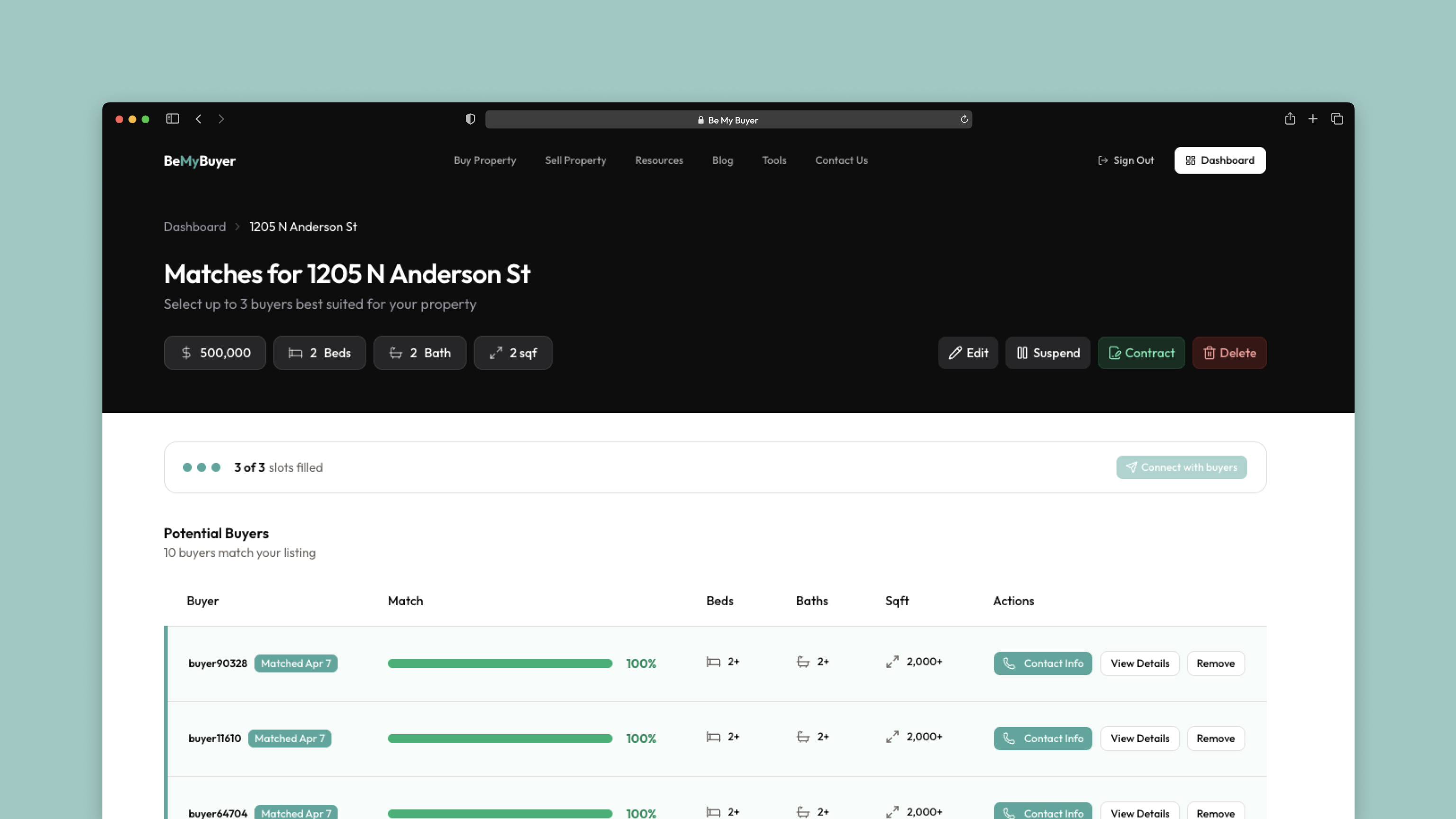Screen dimensions: 1456x819
Task: Click Matched Apr 7 badge for buyer11610
Action: pyautogui.click(x=290, y=738)
